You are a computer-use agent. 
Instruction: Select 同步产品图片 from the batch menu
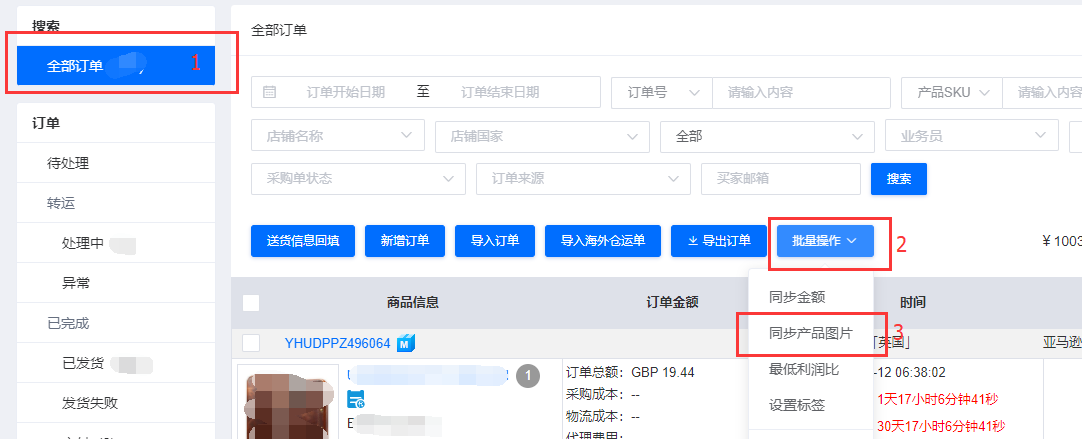coord(810,333)
